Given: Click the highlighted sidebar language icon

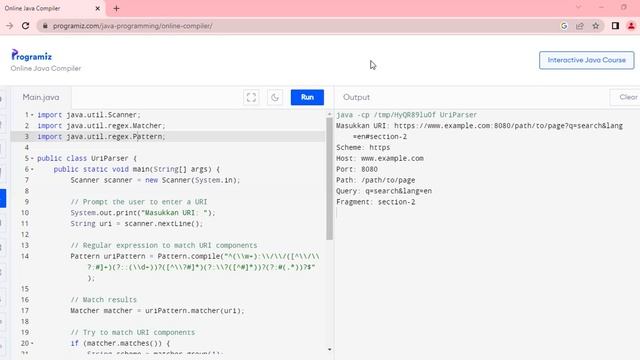Looking at the screenshot, I should tap(3, 198).
